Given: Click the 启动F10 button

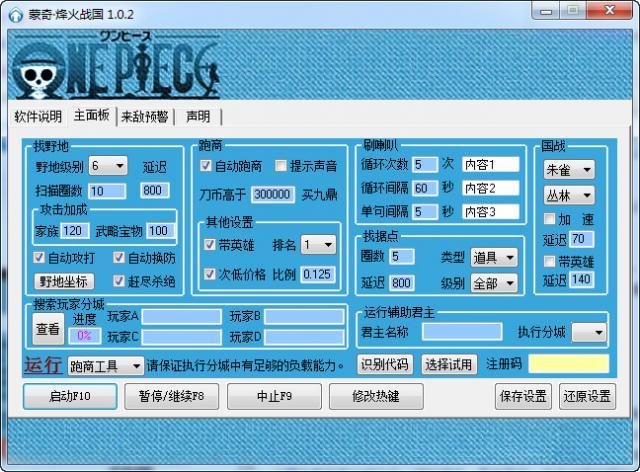Looking at the screenshot, I should [x=70, y=396].
